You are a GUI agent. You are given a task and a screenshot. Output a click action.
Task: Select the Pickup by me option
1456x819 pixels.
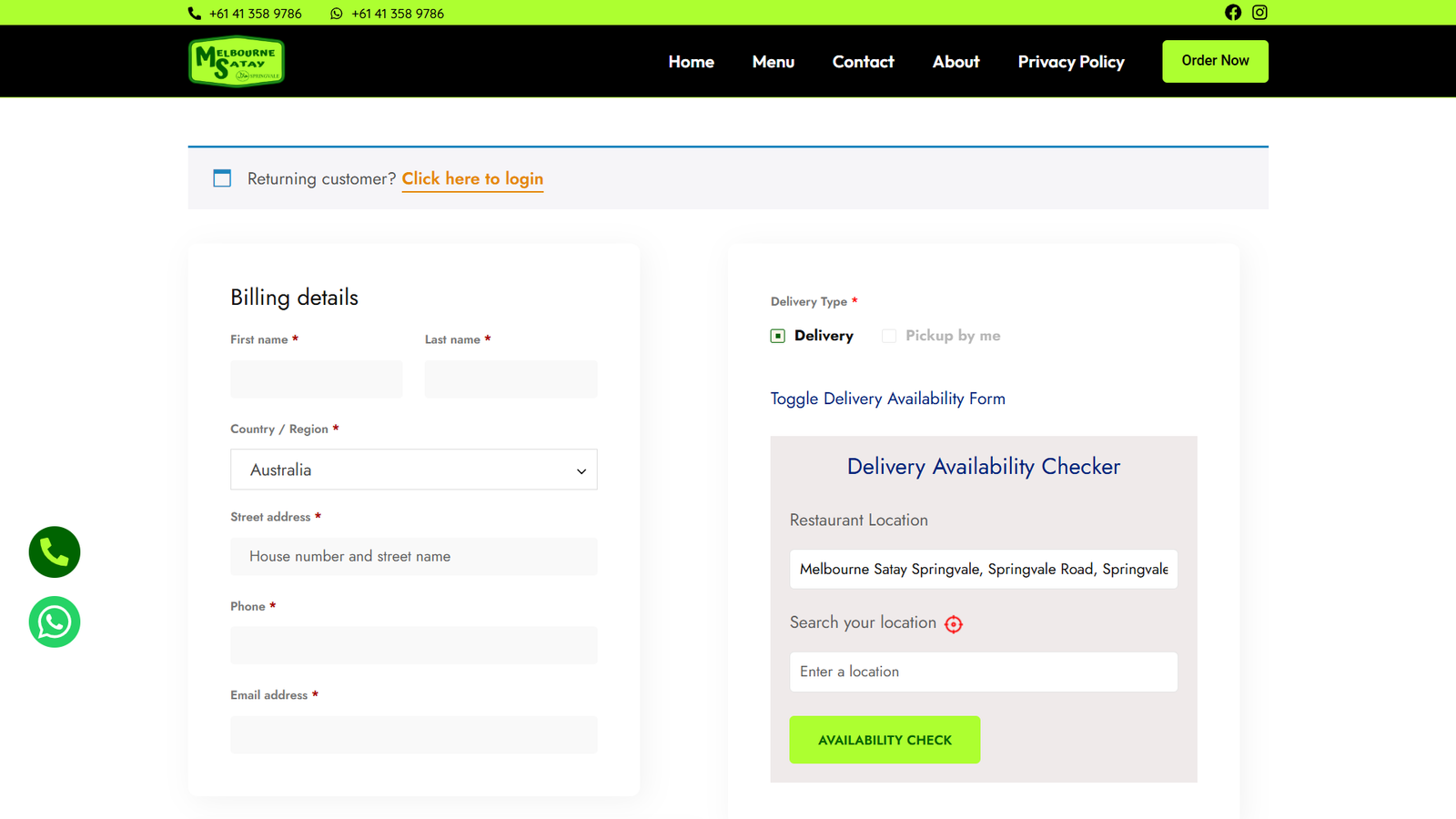889,336
